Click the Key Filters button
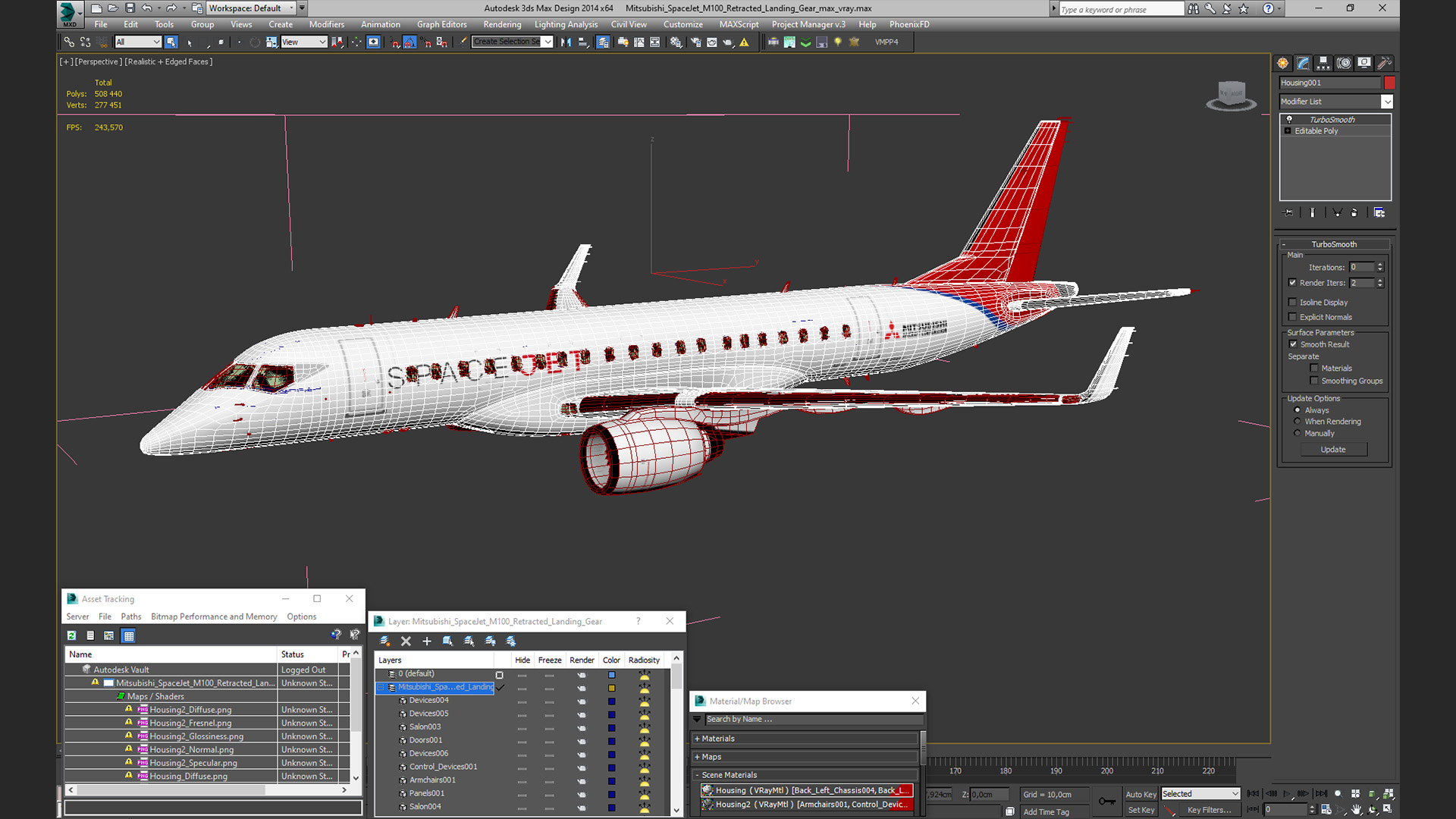 click(x=1209, y=810)
